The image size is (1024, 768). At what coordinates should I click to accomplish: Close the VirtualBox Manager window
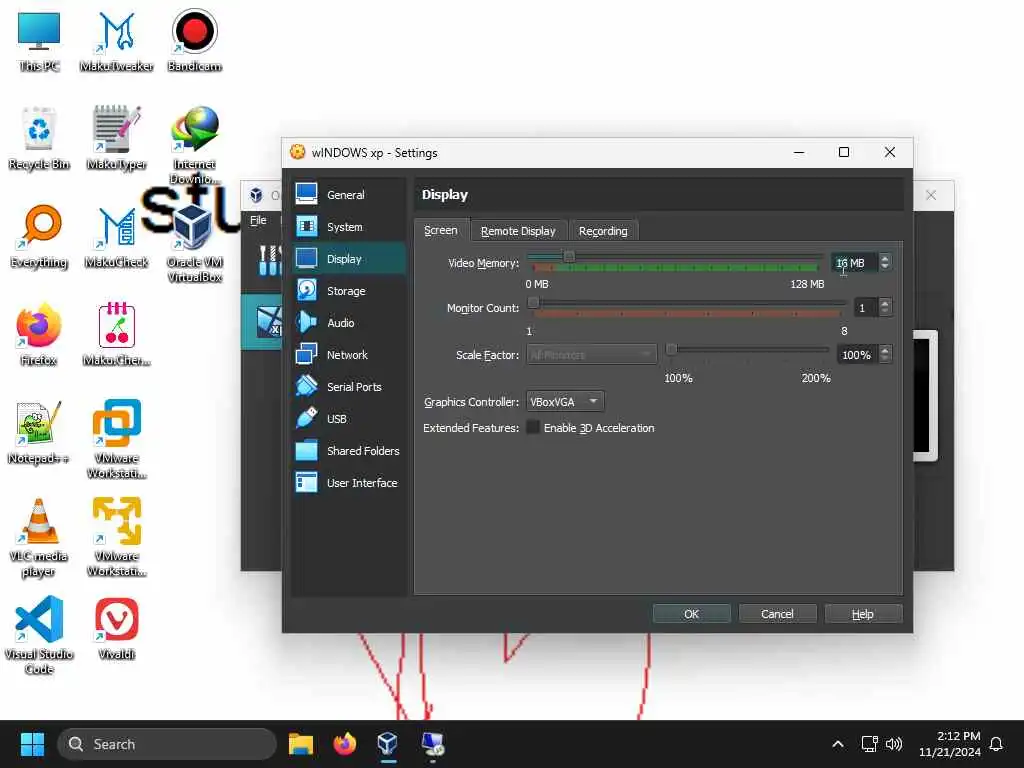[931, 195]
